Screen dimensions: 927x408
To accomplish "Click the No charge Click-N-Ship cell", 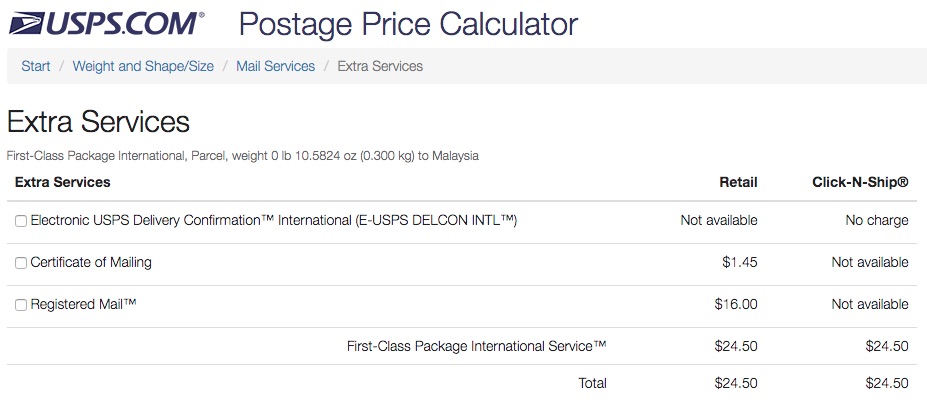I will tap(876, 220).
